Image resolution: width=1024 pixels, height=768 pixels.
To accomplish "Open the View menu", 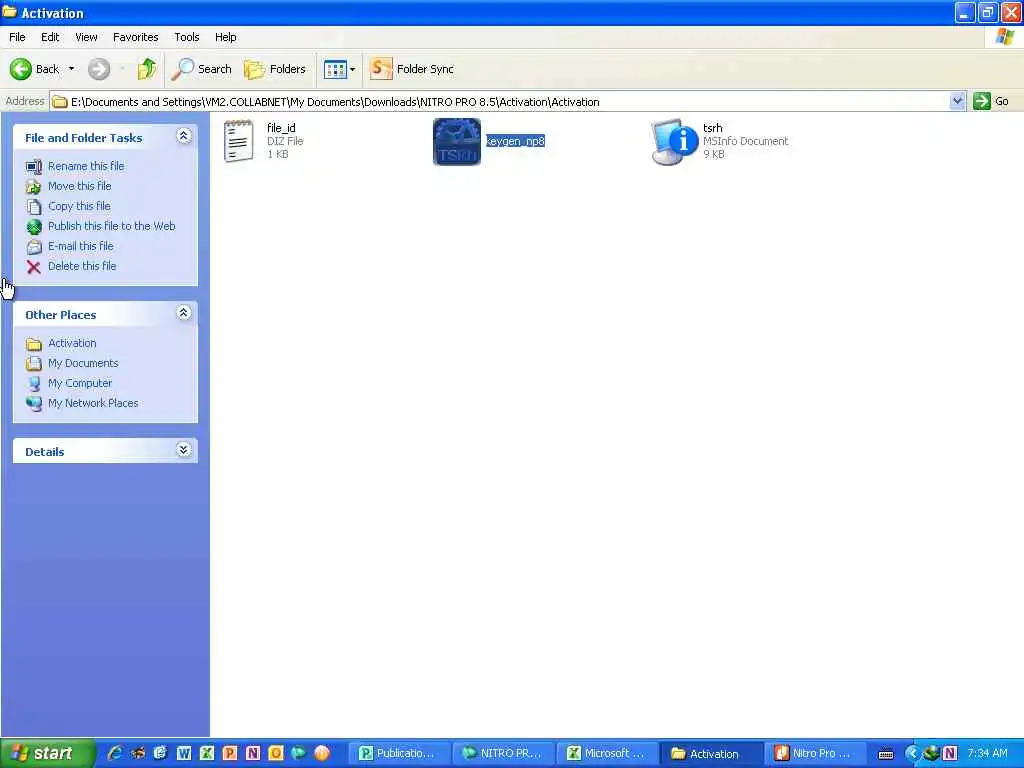I will [x=86, y=37].
